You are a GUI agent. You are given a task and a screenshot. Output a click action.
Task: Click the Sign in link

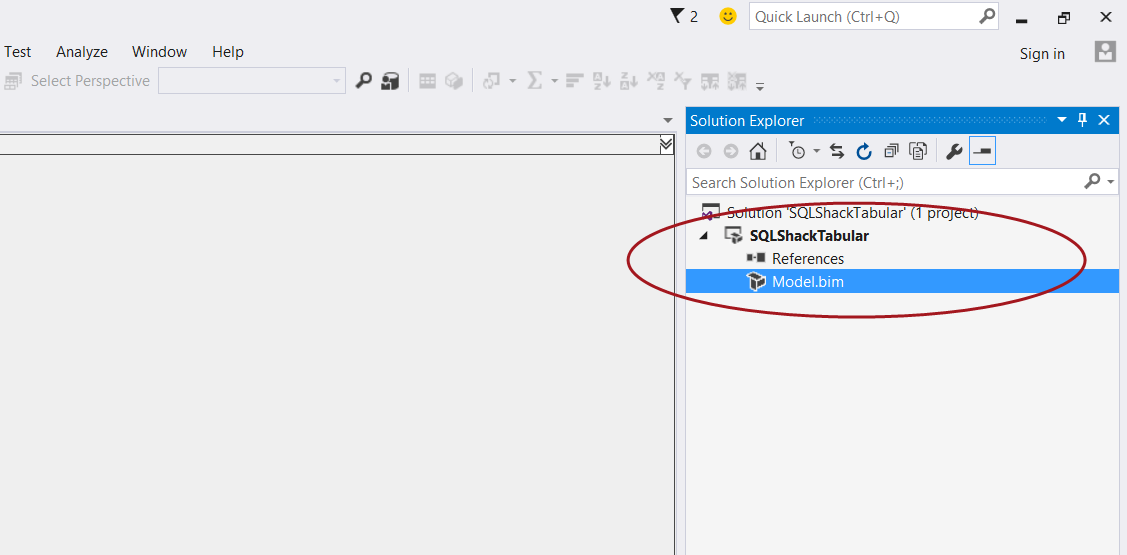pos(1042,54)
